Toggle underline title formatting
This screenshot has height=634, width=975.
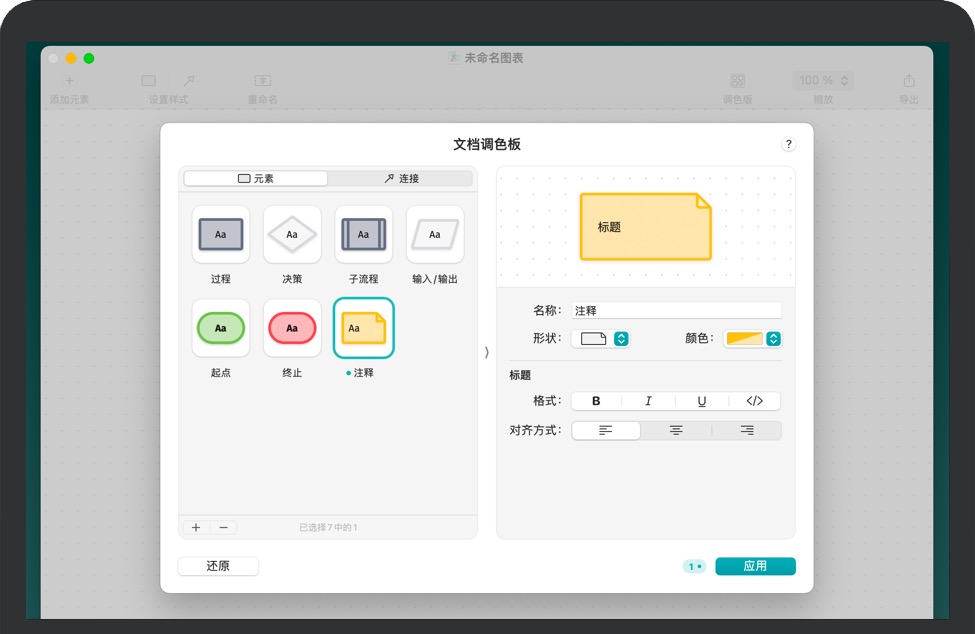702,401
